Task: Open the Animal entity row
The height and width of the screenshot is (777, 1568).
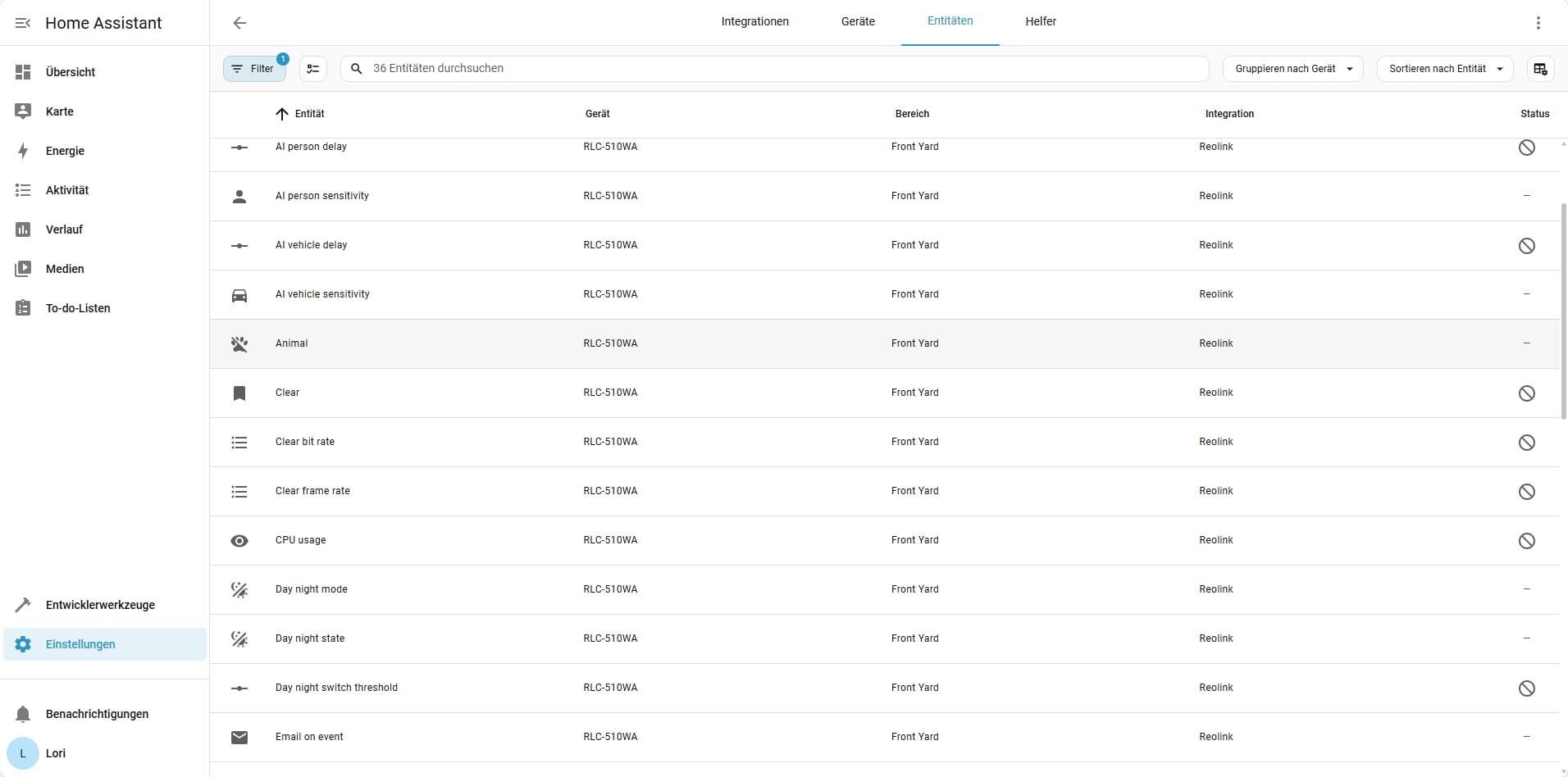Action: click(x=884, y=343)
